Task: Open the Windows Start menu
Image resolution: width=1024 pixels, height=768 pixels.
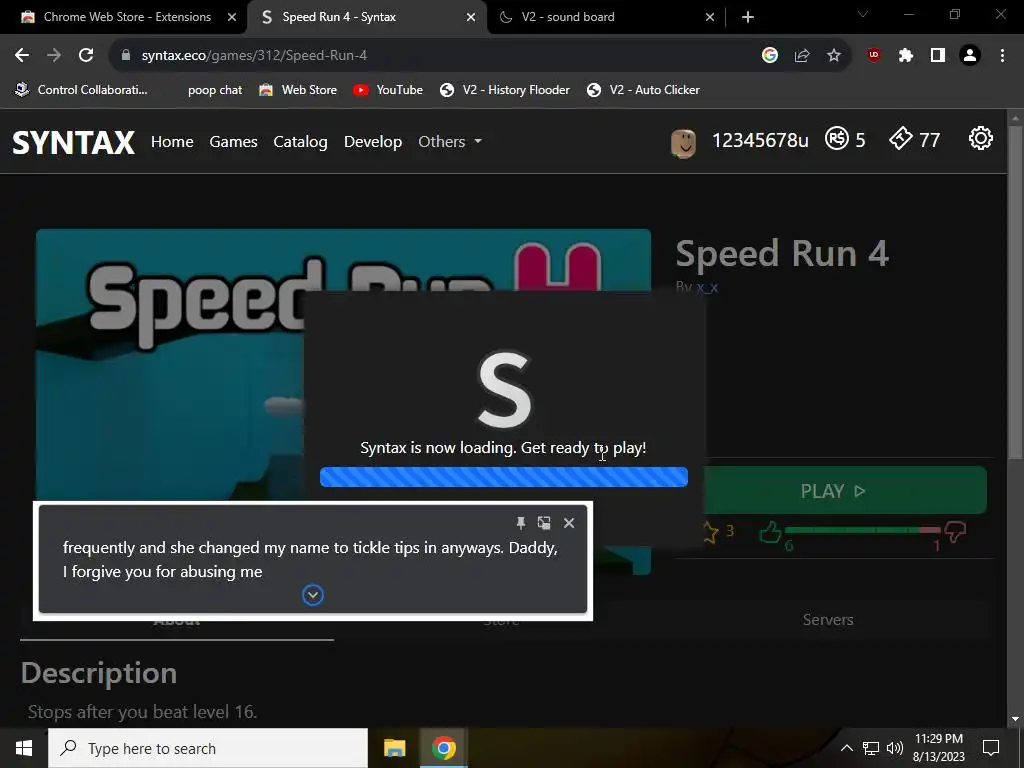Action: point(24,748)
